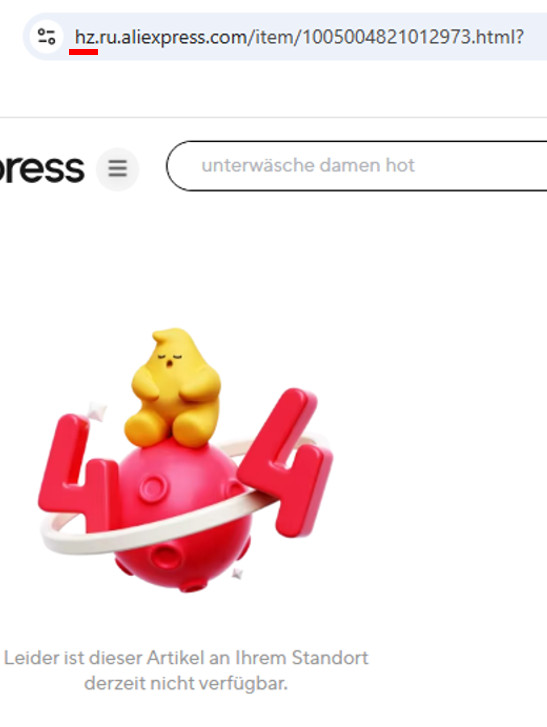Viewport: 547px width, 727px height.
Task: Click the AliExpress logo
Action: pyautogui.click(x=42, y=168)
